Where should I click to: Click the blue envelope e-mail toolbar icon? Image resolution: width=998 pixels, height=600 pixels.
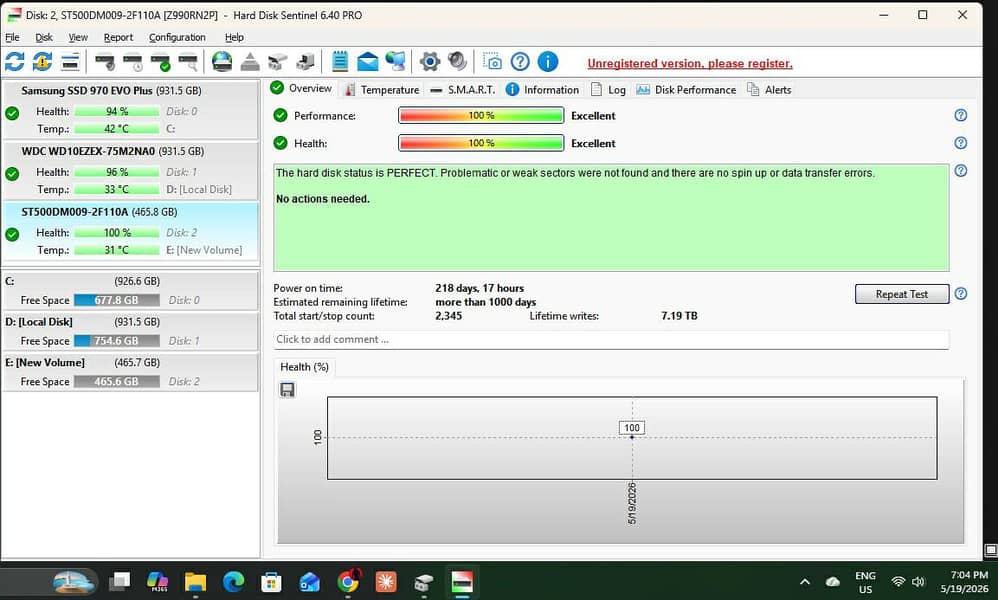368,62
